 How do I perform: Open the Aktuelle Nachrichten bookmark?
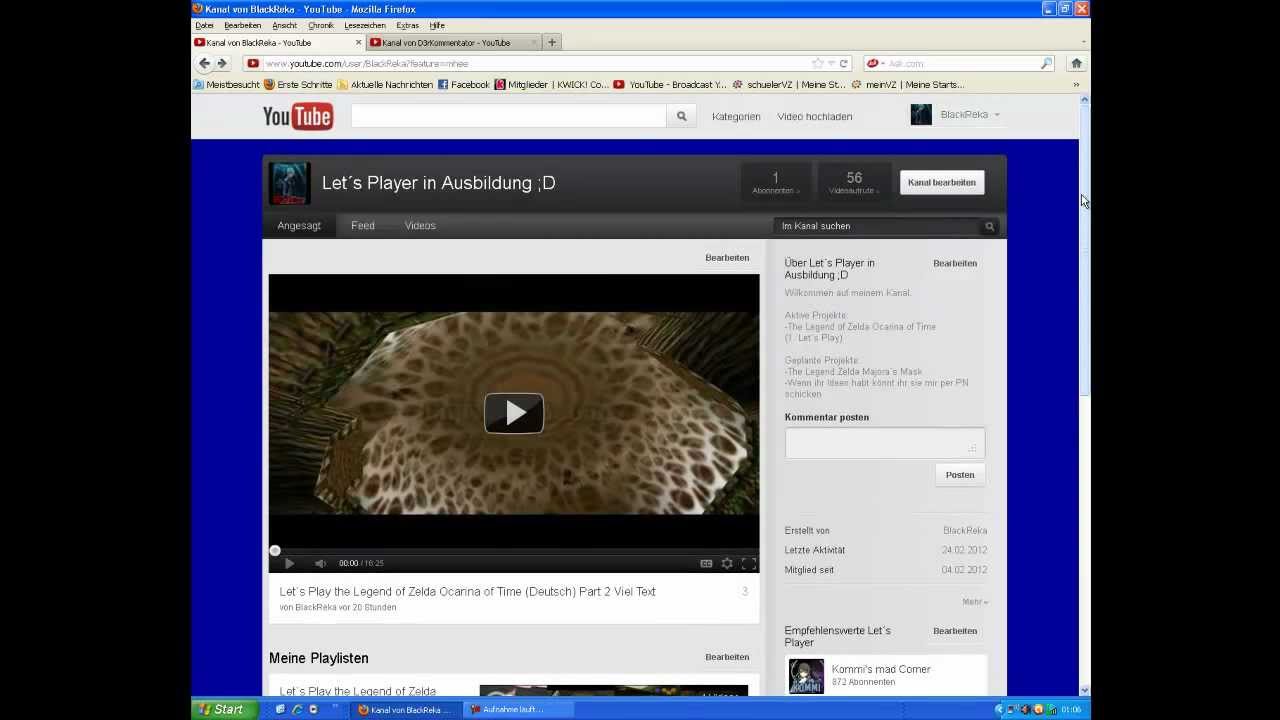click(x=385, y=85)
